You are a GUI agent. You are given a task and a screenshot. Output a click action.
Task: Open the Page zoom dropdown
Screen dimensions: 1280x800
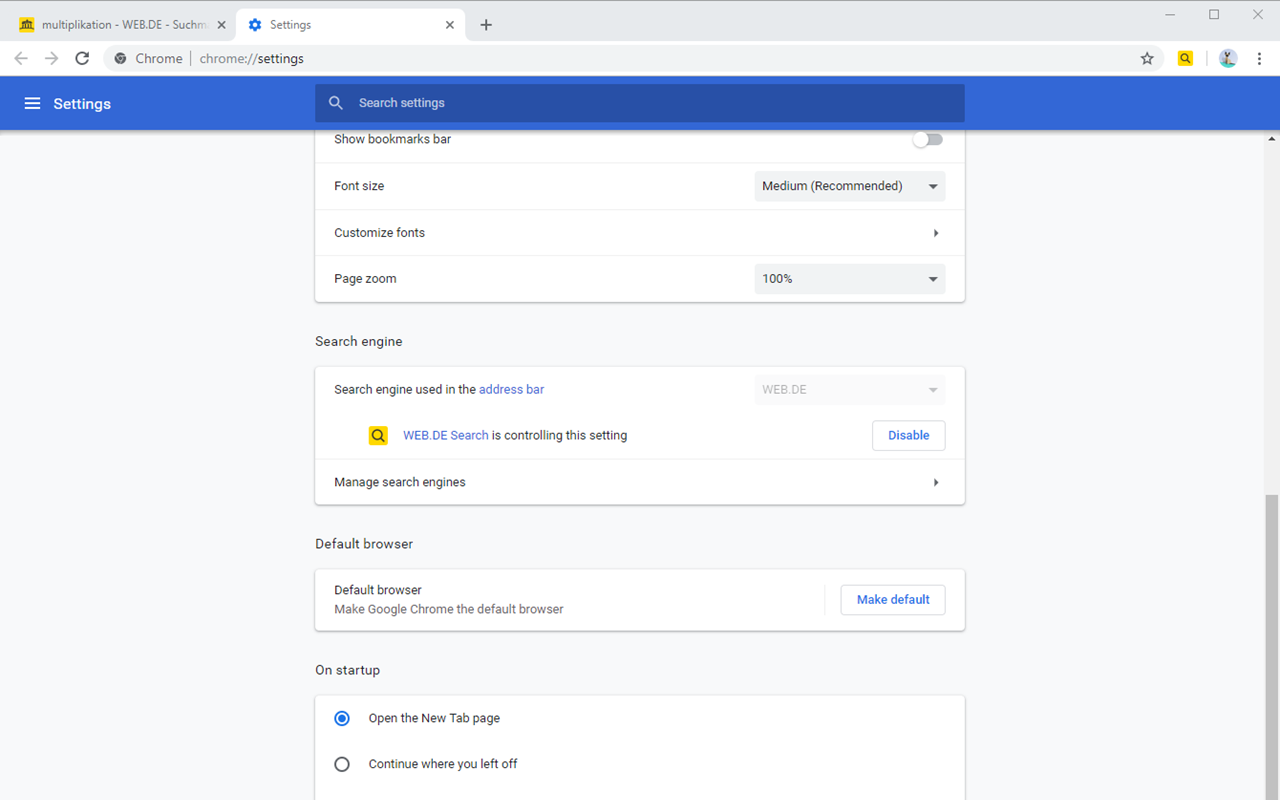849,279
